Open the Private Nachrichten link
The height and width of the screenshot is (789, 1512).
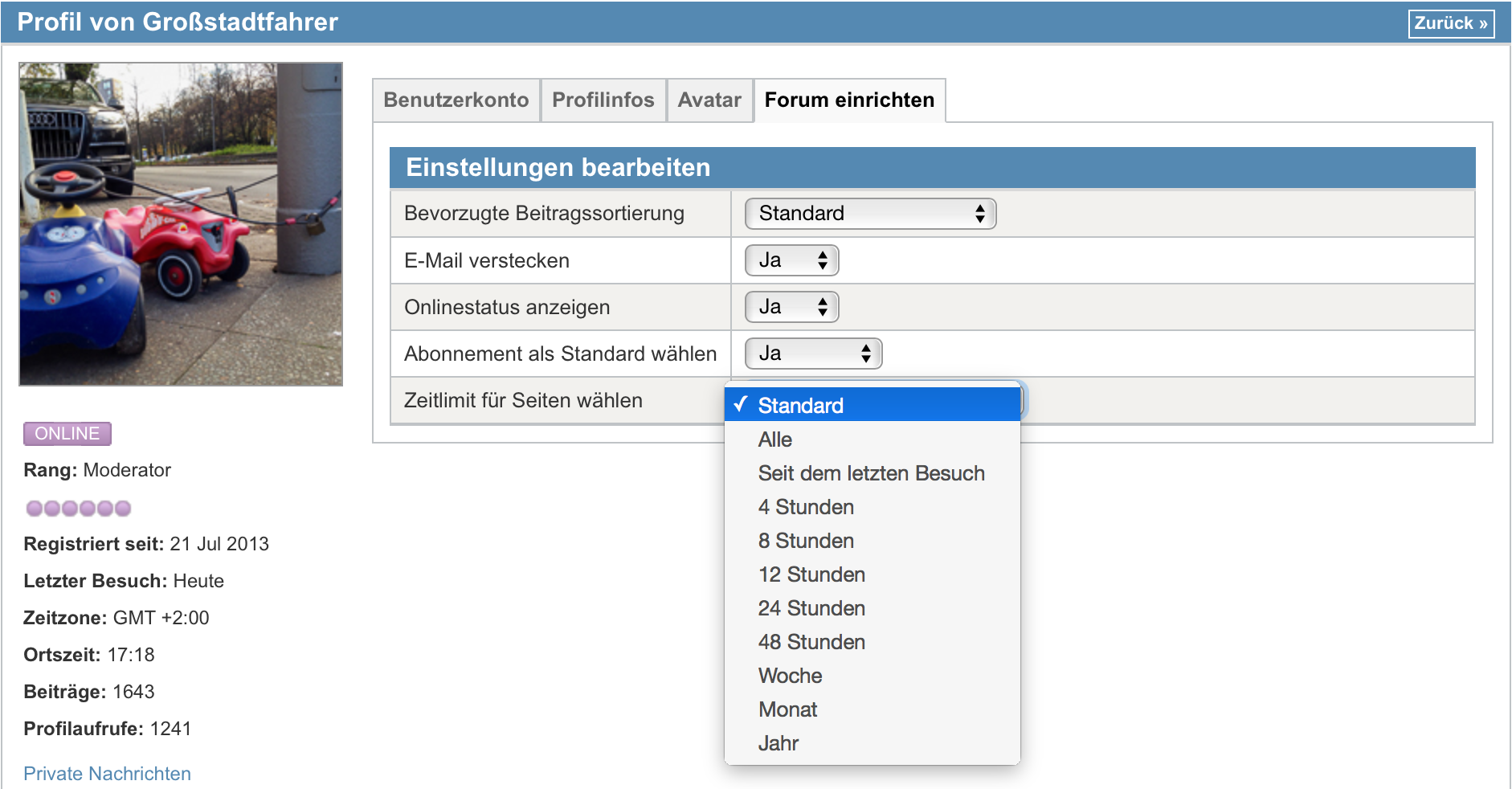pyautogui.click(x=107, y=774)
